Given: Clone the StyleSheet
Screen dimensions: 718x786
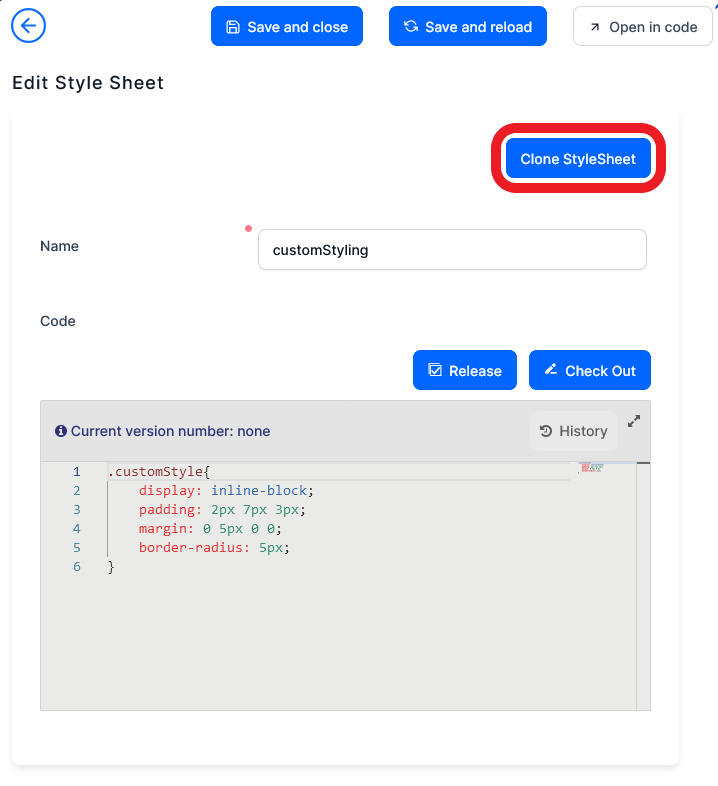Looking at the screenshot, I should pyautogui.click(x=578, y=159).
